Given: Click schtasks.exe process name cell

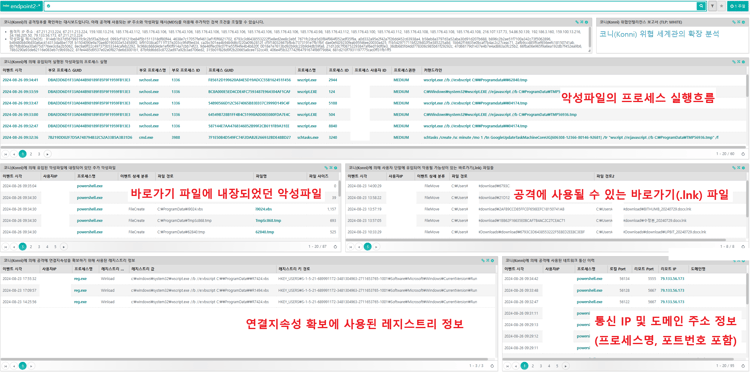Looking at the screenshot, I should click(x=307, y=137).
